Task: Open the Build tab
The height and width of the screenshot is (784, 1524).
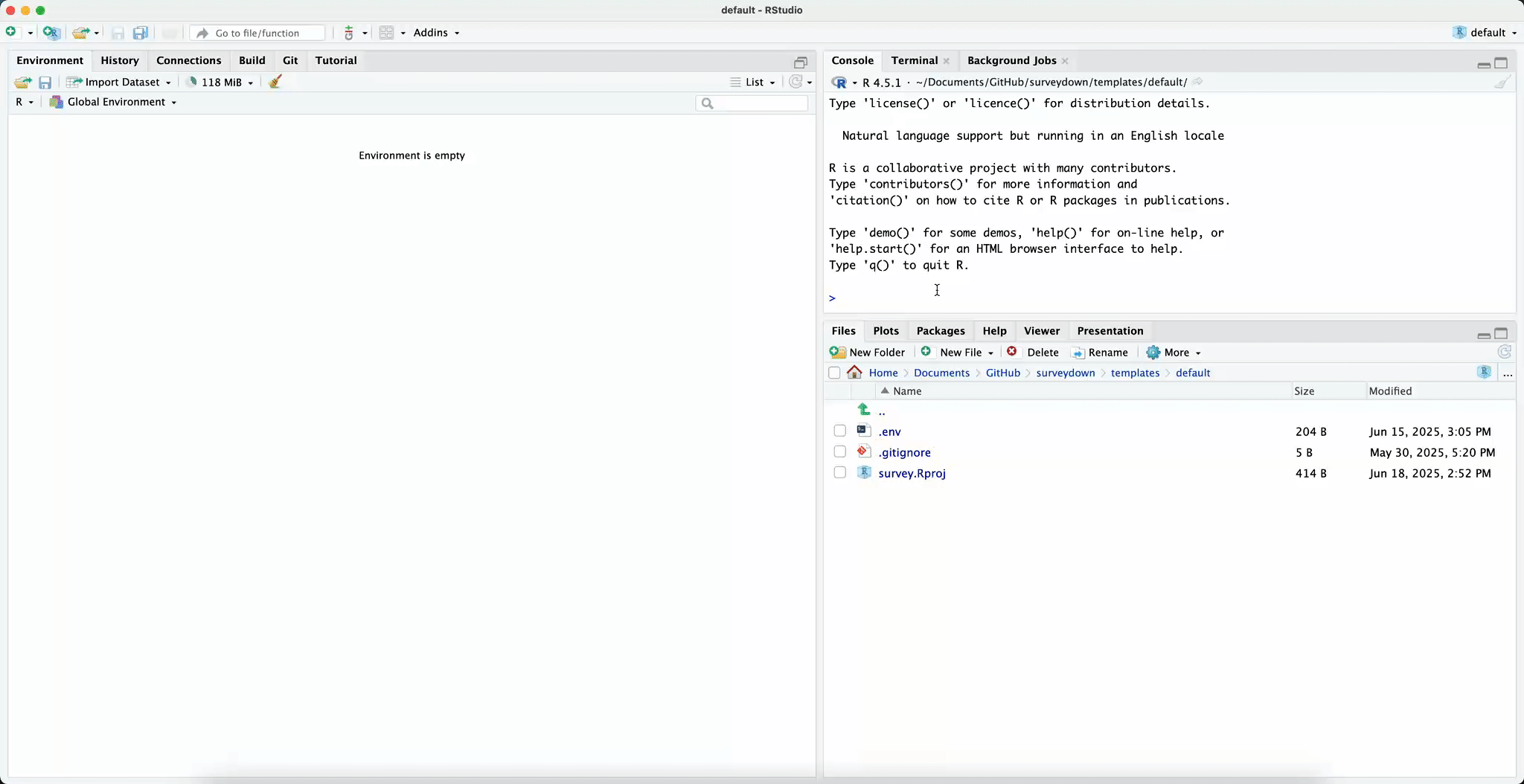Action: [x=252, y=60]
